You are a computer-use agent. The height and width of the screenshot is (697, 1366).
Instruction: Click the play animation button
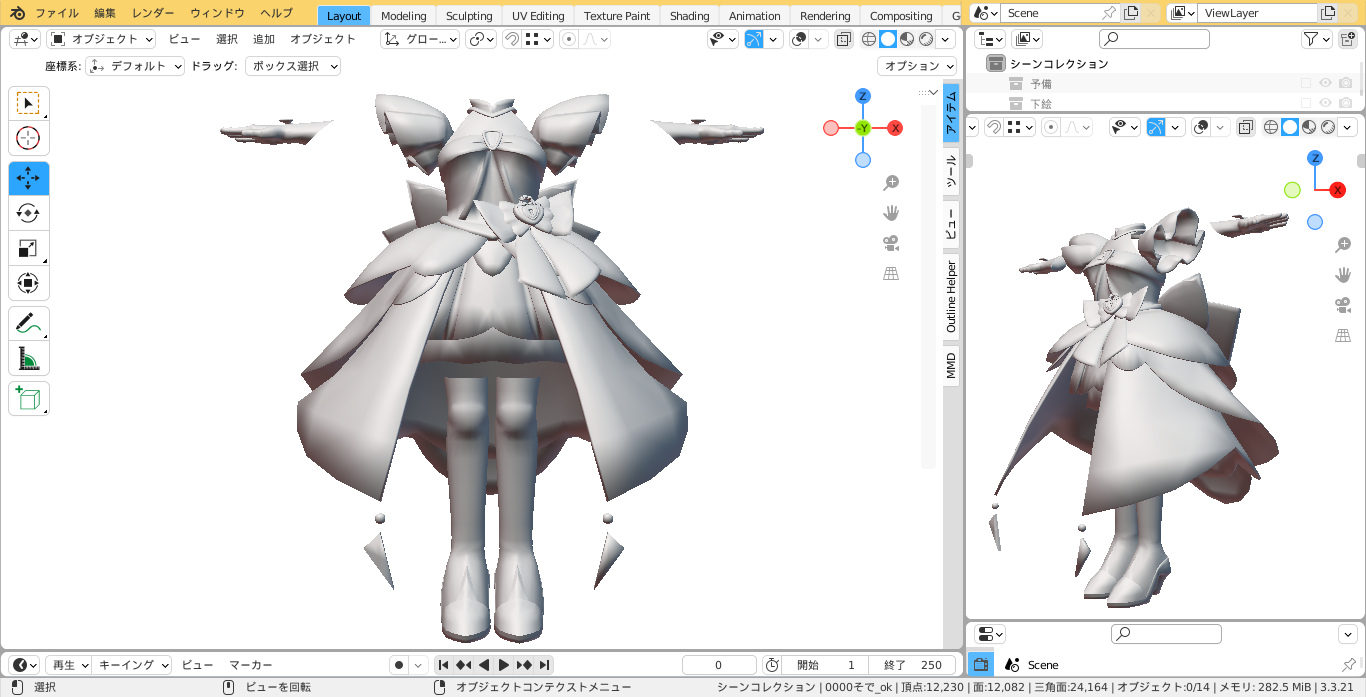point(503,665)
